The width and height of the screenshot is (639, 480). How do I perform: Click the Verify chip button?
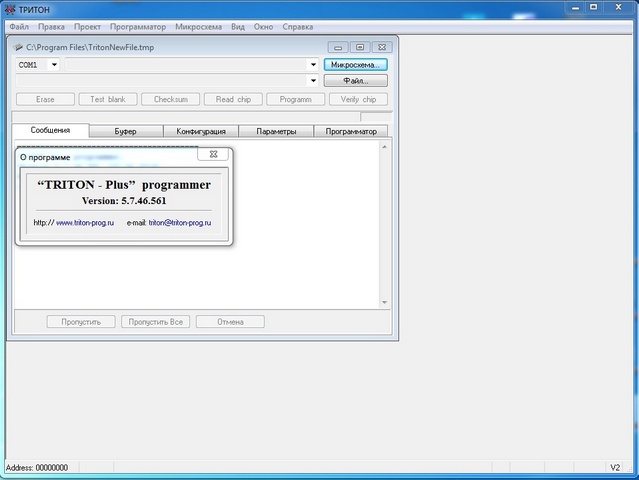[358, 99]
